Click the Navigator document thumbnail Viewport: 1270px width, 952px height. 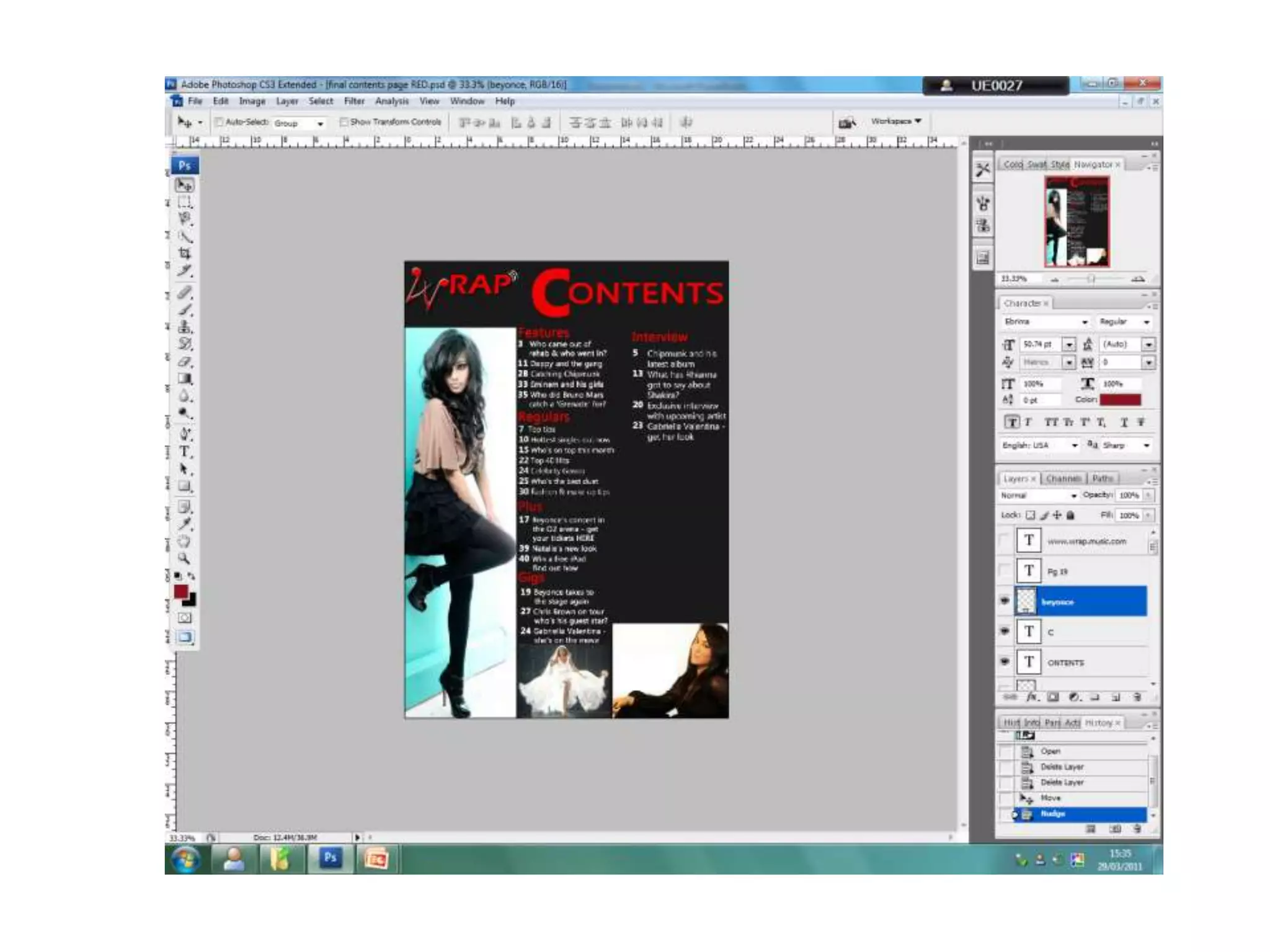coord(1077,221)
